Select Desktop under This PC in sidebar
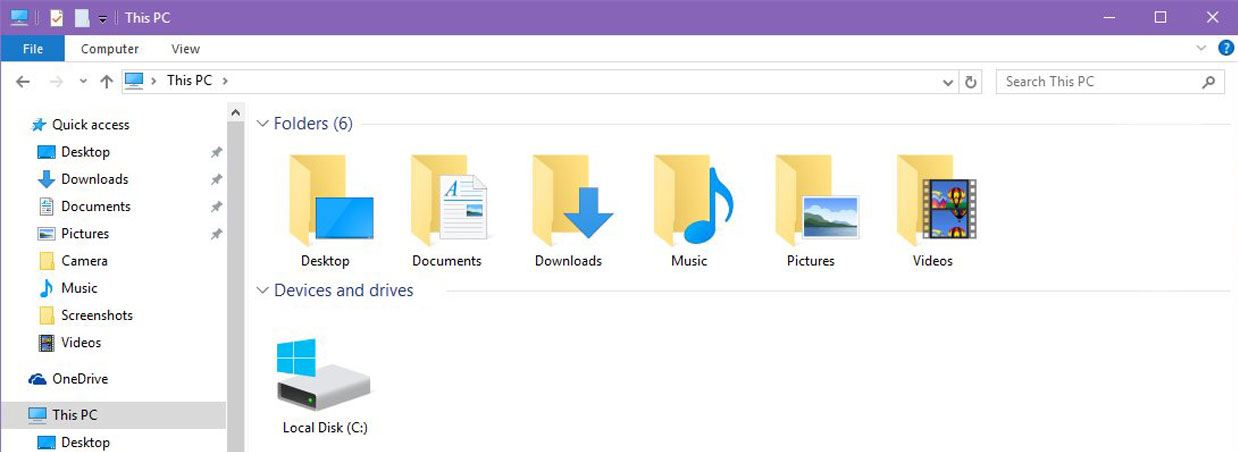The image size is (1238, 452). (x=85, y=442)
